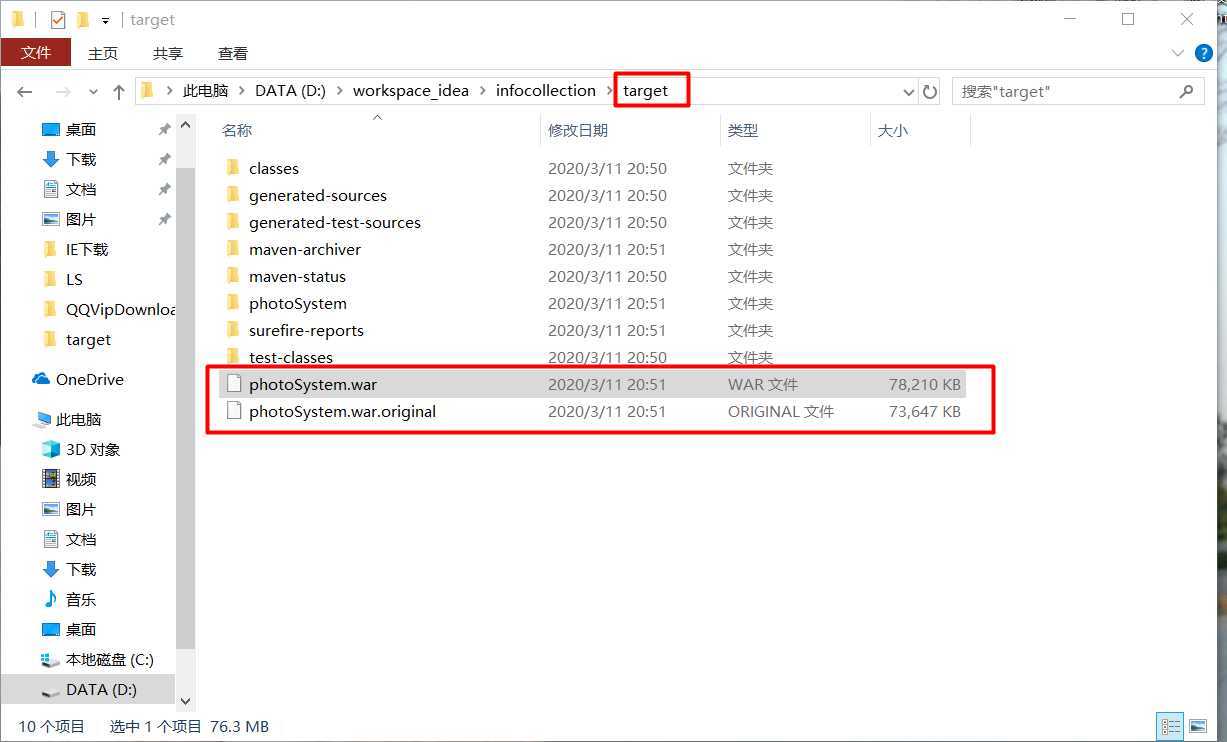
Task: Select 此电脑 in navigation pane
Action: pos(78,419)
